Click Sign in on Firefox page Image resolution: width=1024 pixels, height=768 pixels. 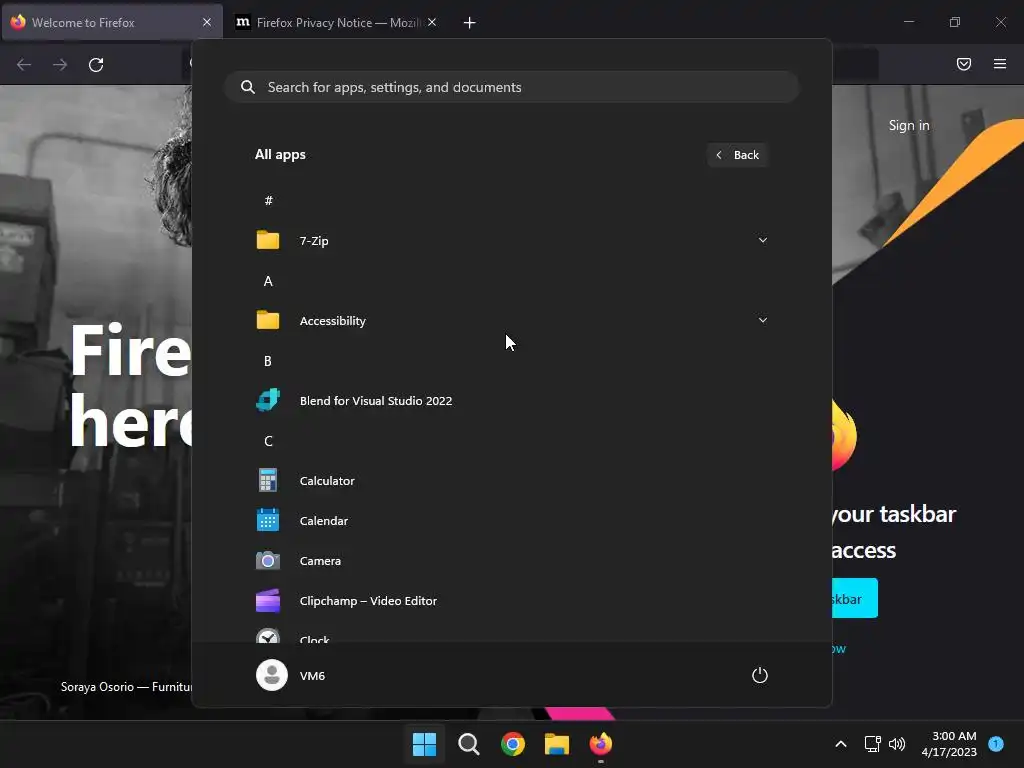click(x=909, y=125)
